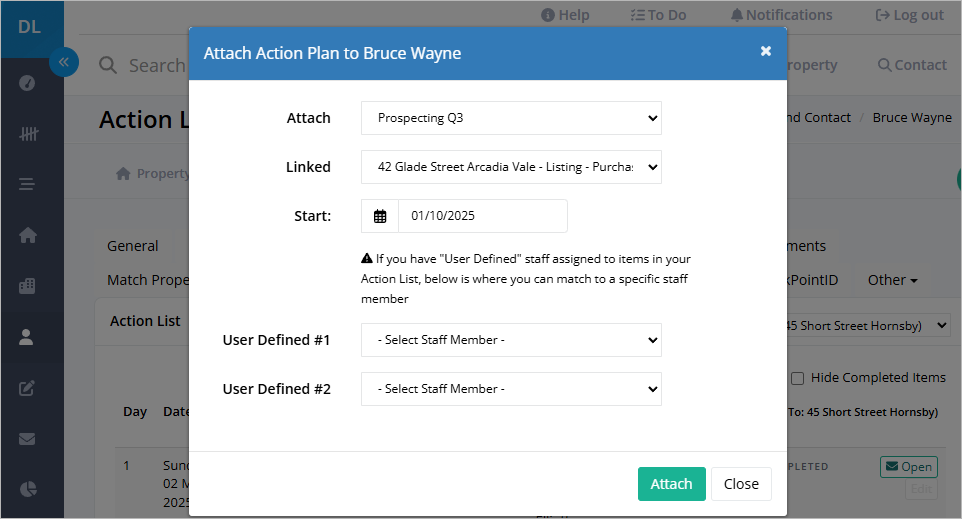Expand the Other tab dropdown
Viewport: 962px width, 519px height.
point(893,280)
